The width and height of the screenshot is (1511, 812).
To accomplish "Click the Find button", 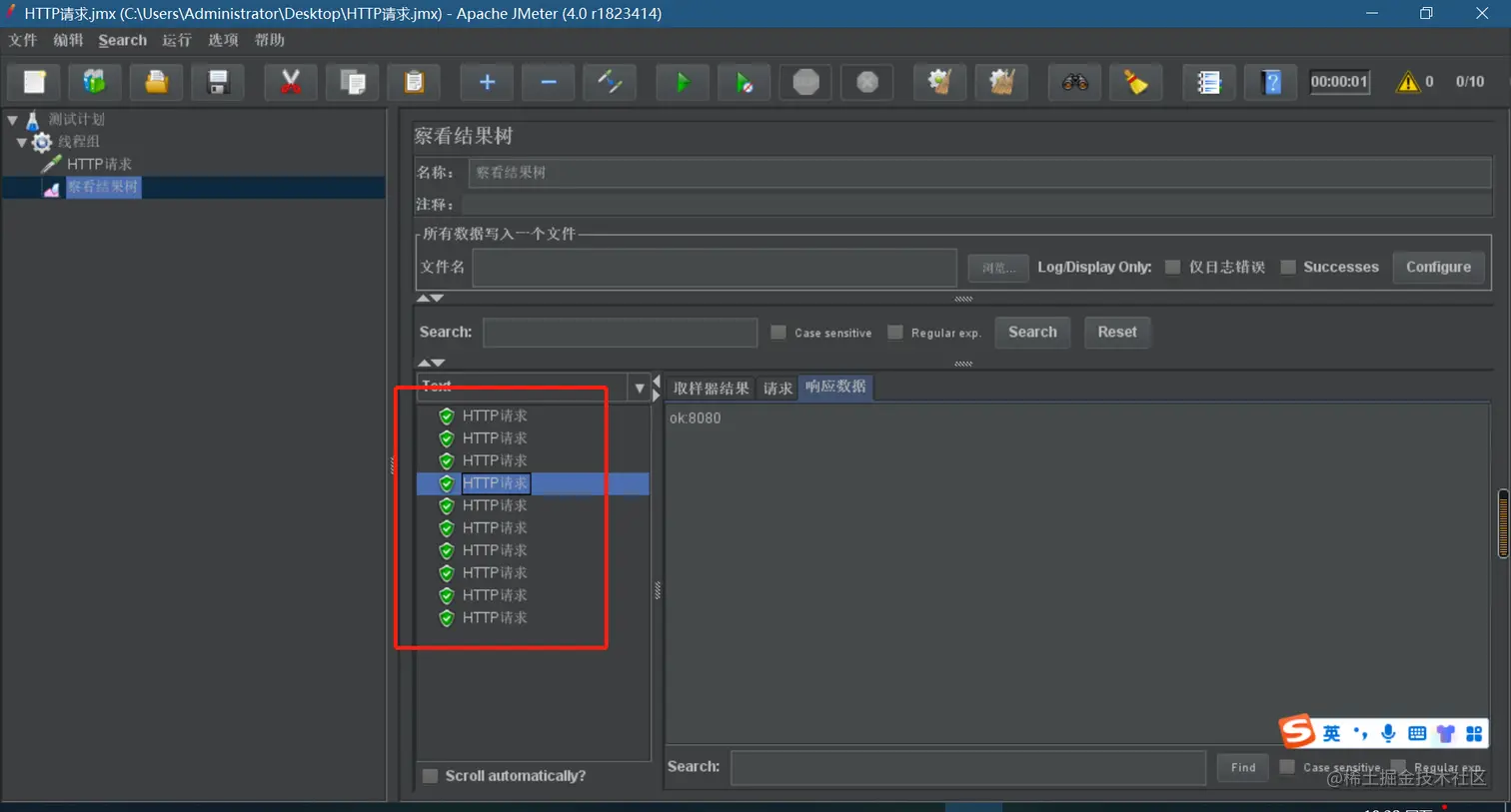I will [x=1243, y=767].
